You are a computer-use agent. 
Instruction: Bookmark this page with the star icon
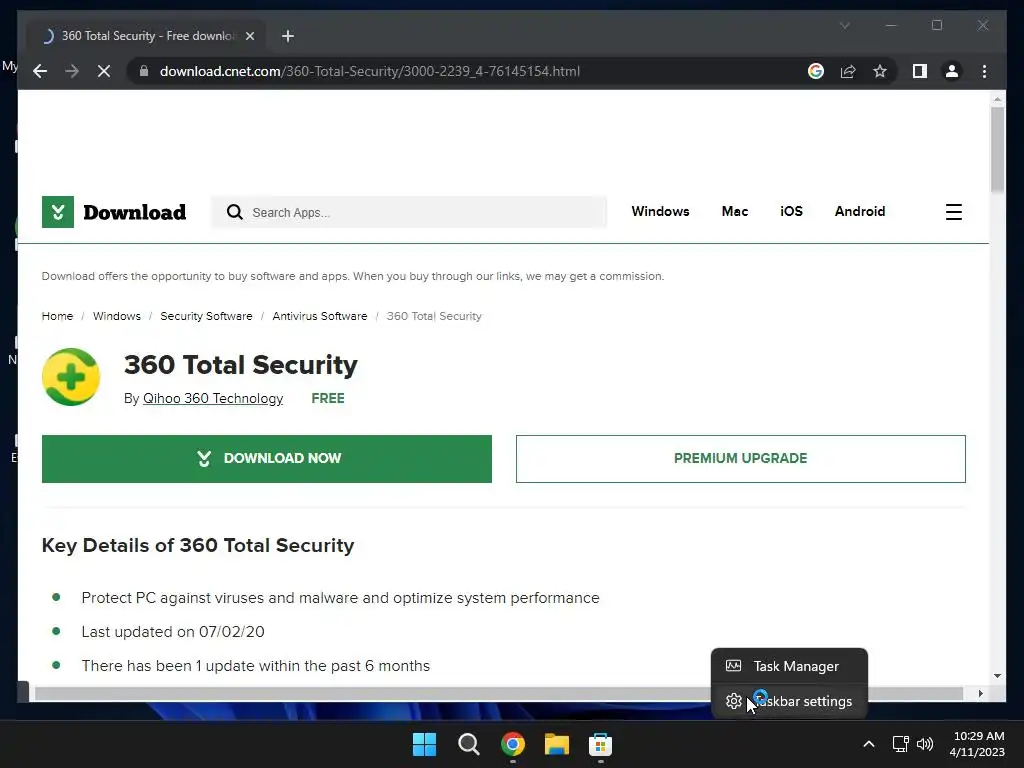[x=880, y=71]
